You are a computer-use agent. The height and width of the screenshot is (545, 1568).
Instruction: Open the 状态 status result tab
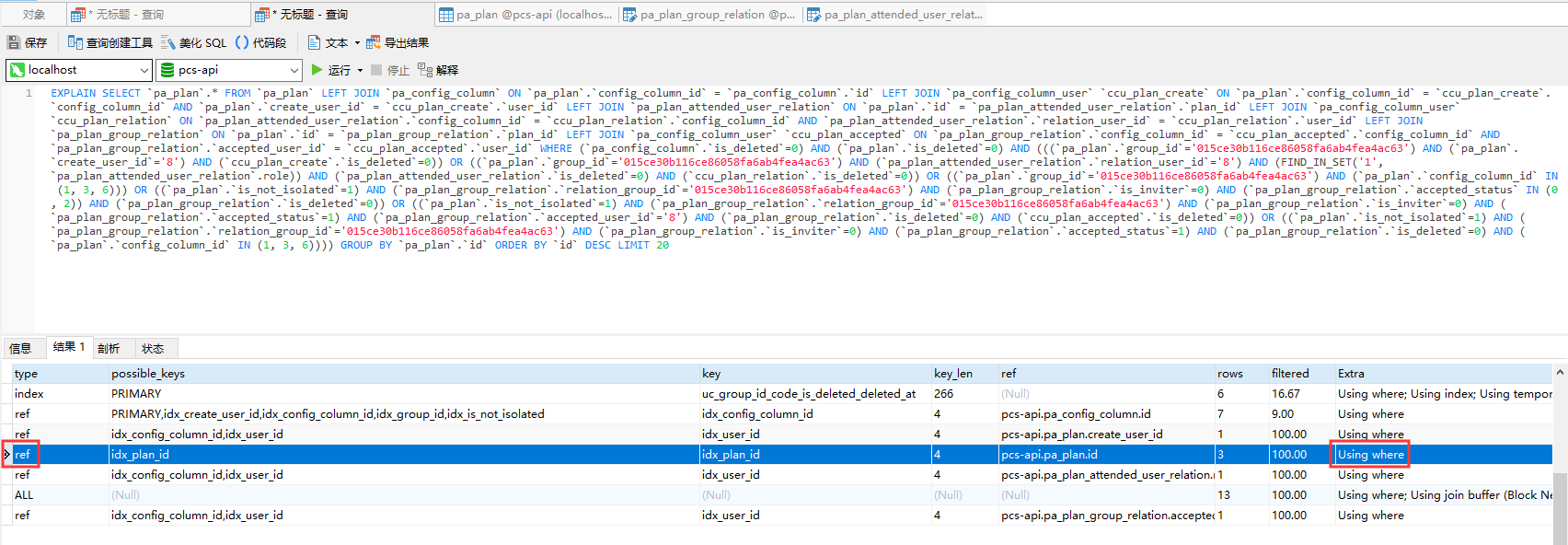[x=153, y=348]
